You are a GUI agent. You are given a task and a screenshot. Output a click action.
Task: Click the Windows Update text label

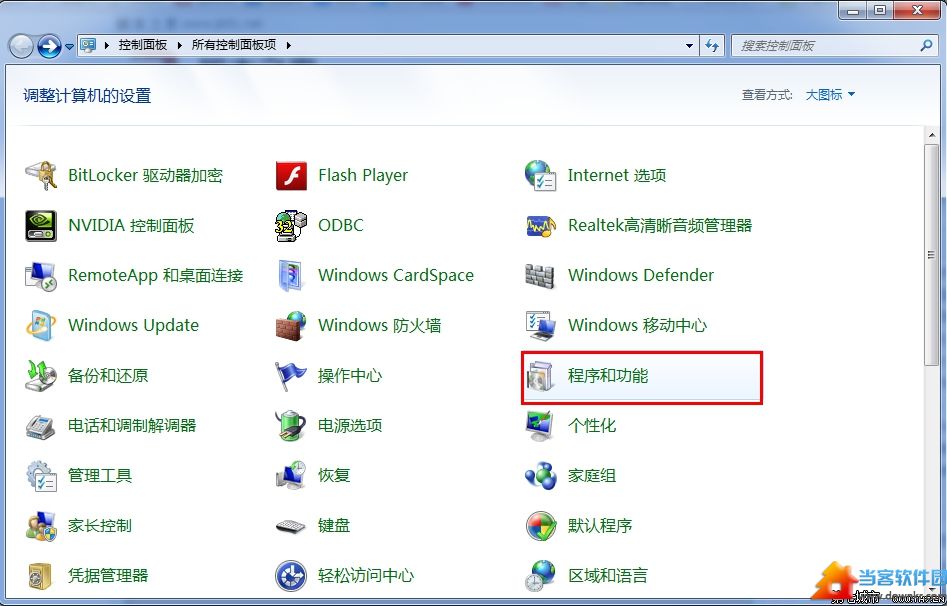(x=133, y=326)
